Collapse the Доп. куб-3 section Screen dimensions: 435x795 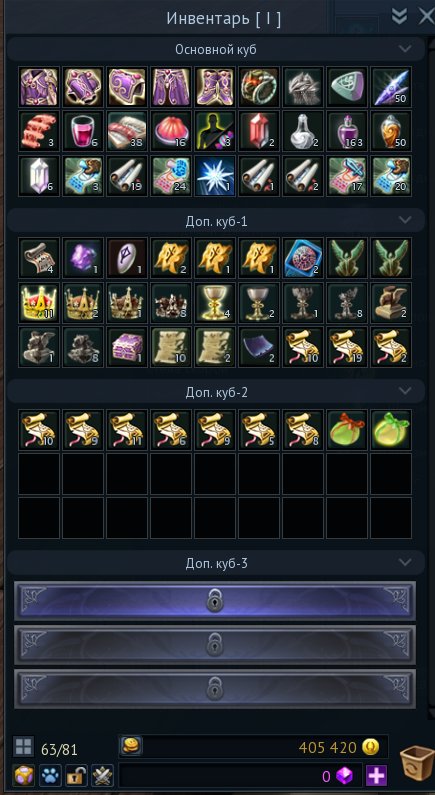click(405, 562)
